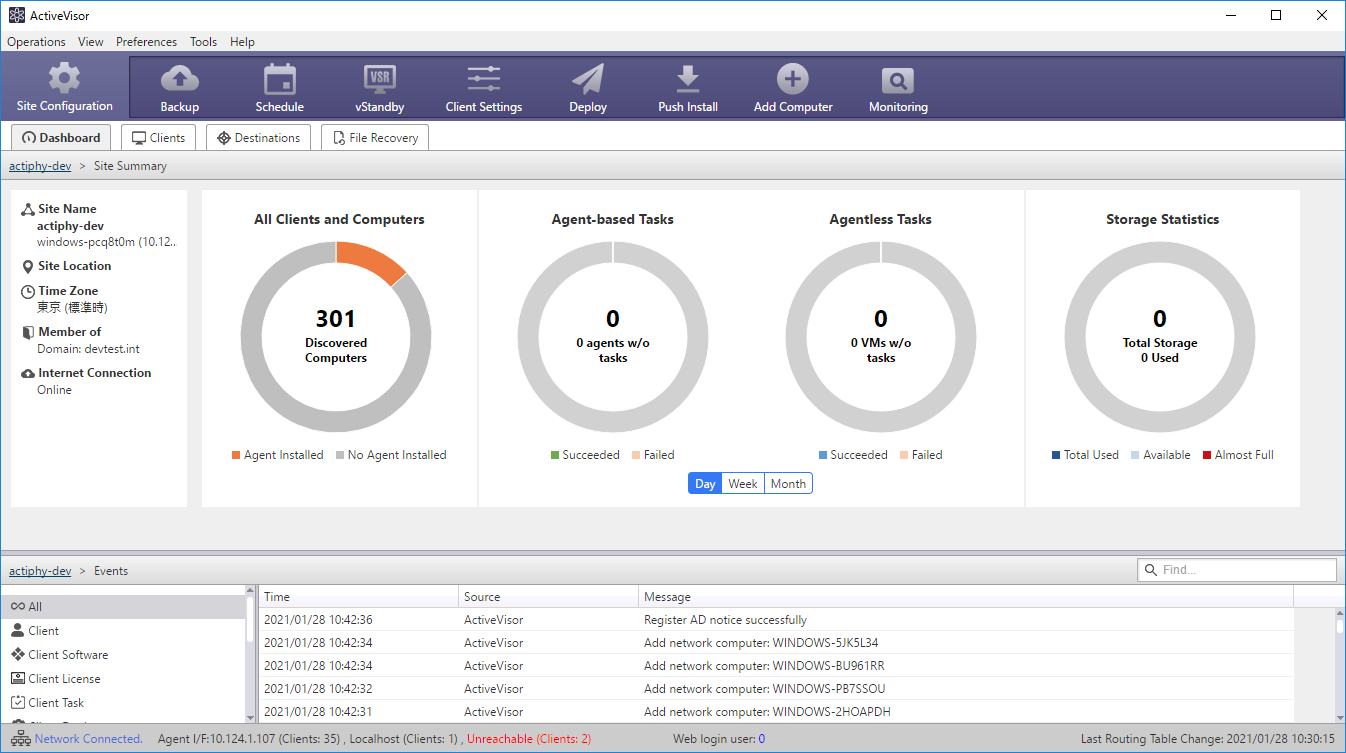This screenshot has height=753, width=1346.
Task: Click the Member of domain icon
Action: pyautogui.click(x=28, y=332)
